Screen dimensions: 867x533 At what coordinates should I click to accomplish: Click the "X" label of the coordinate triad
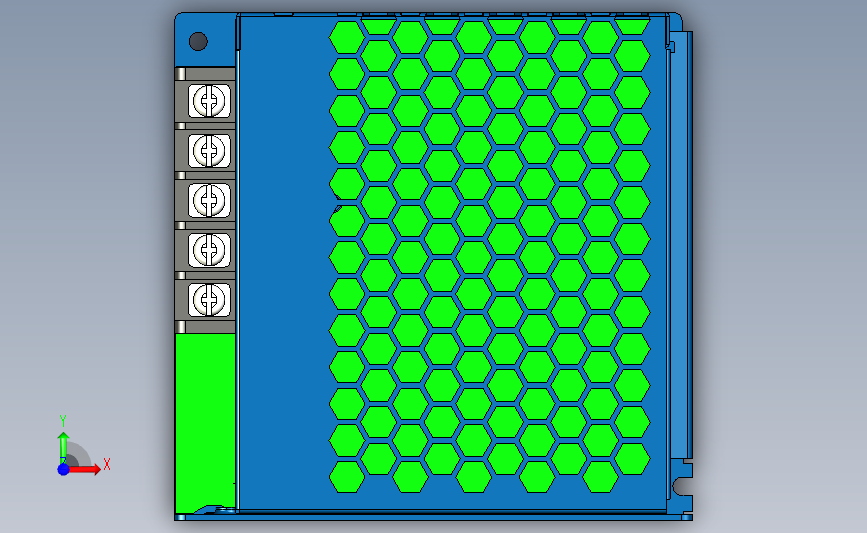tap(107, 464)
